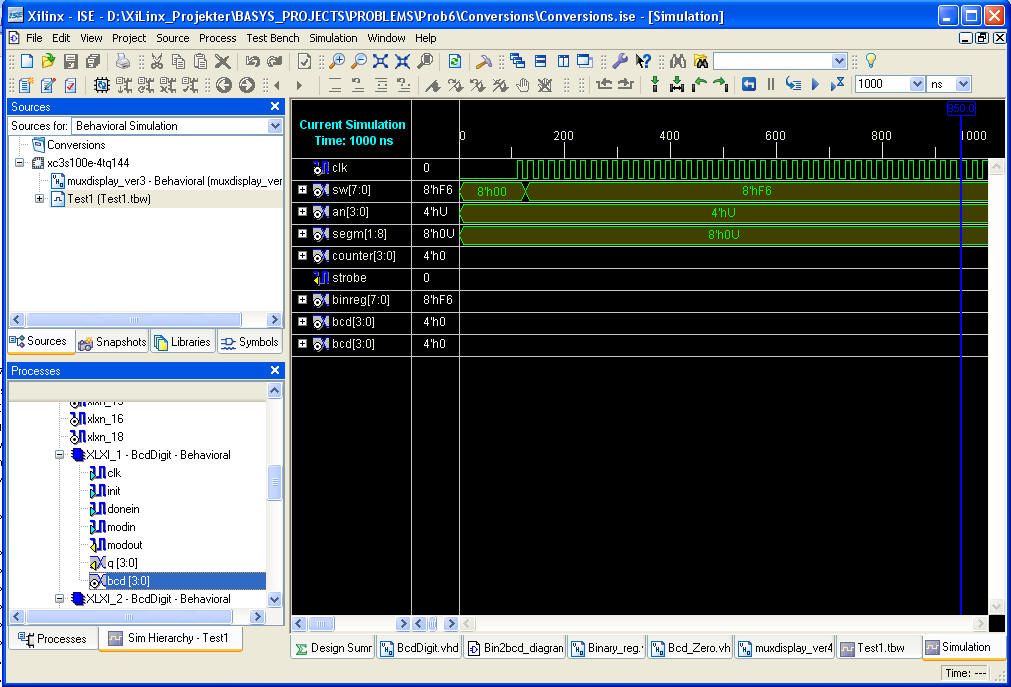1011x687 pixels.
Task: Restart the simulation with the blue back-arrow icon
Action: pyautogui.click(x=749, y=84)
